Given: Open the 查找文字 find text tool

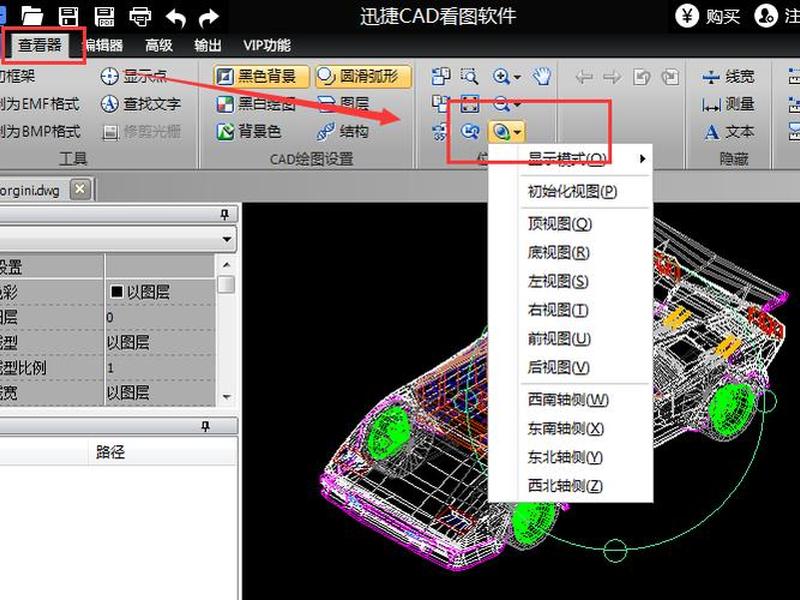Looking at the screenshot, I should tap(141, 104).
